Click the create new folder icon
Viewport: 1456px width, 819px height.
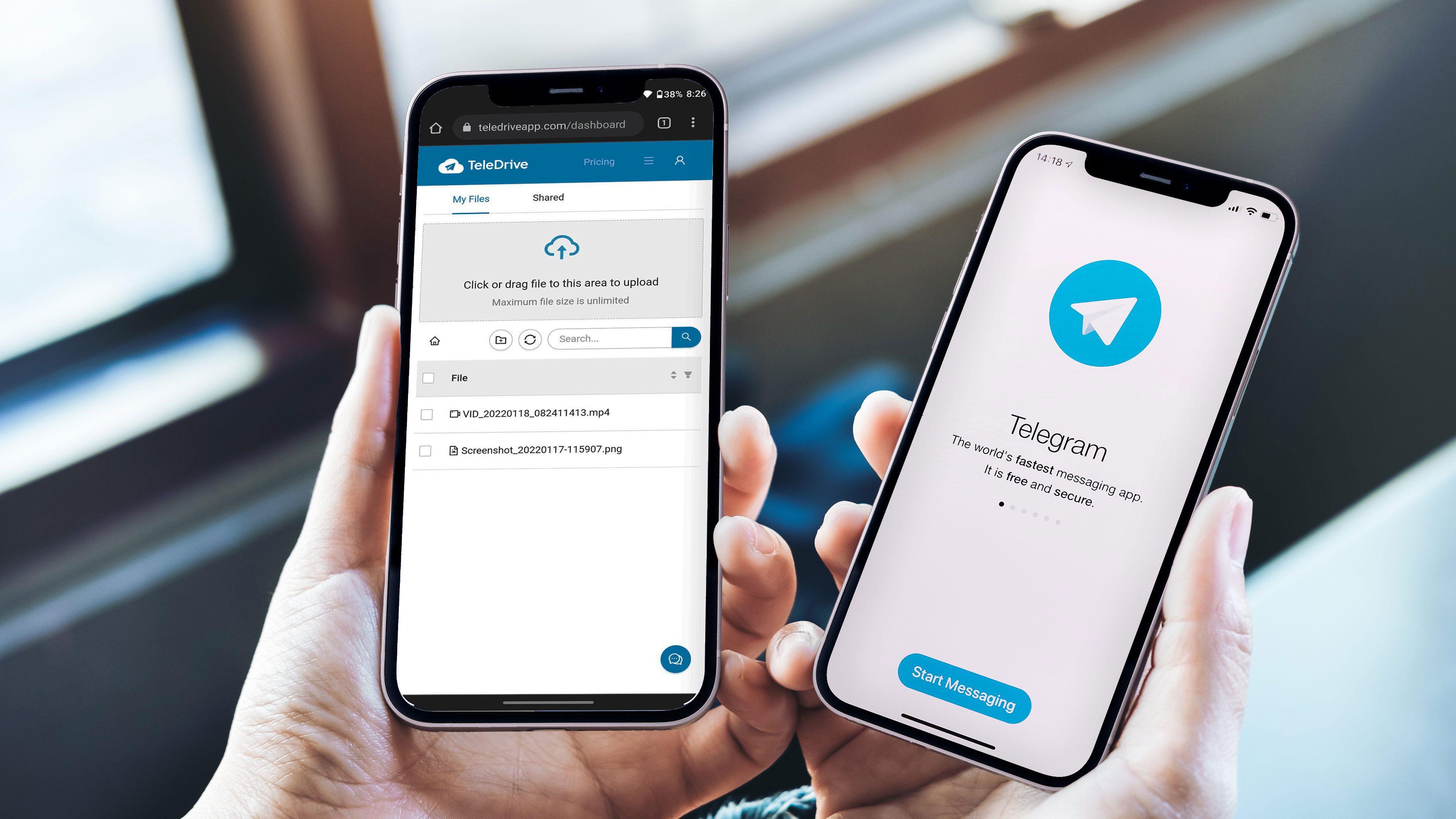click(501, 338)
